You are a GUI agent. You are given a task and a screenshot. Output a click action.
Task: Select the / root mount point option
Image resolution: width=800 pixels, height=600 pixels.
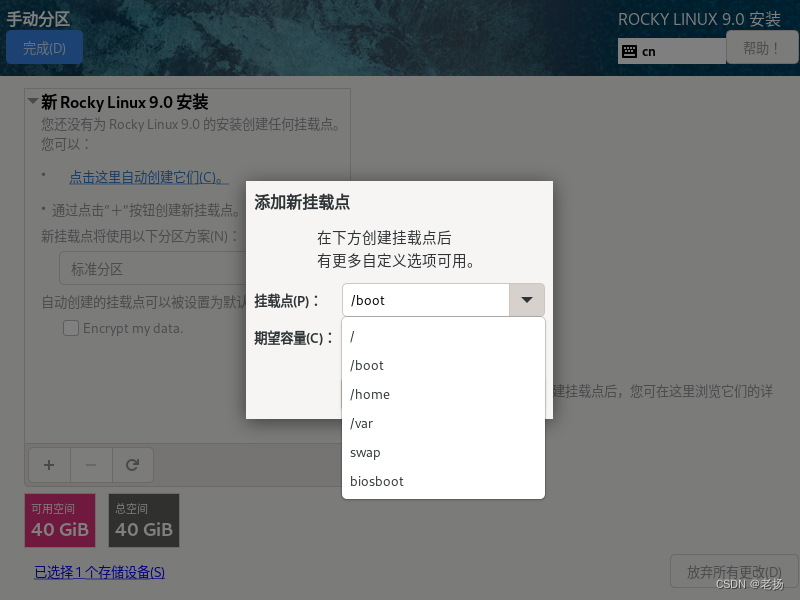(443, 337)
